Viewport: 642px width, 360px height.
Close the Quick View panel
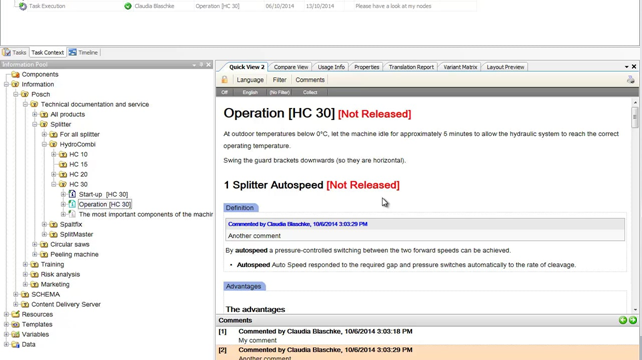point(634,67)
